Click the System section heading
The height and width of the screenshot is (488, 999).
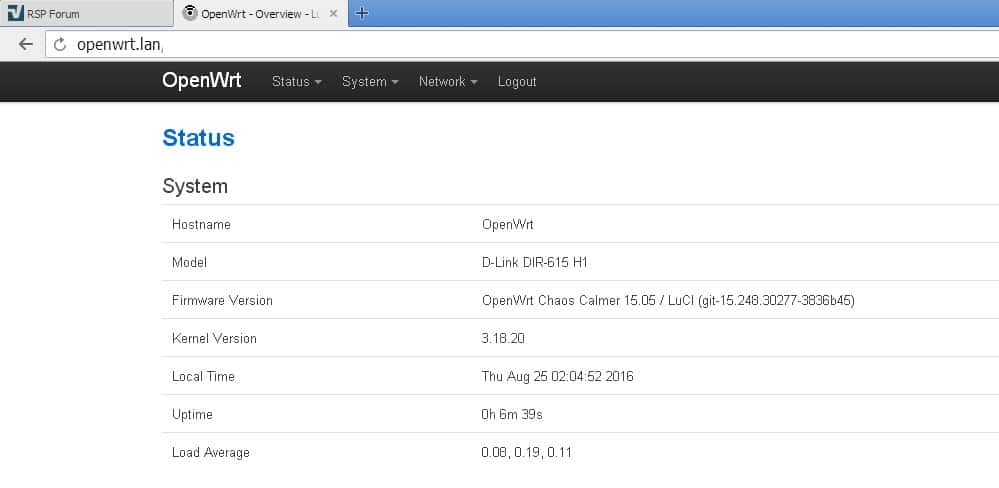(x=195, y=186)
